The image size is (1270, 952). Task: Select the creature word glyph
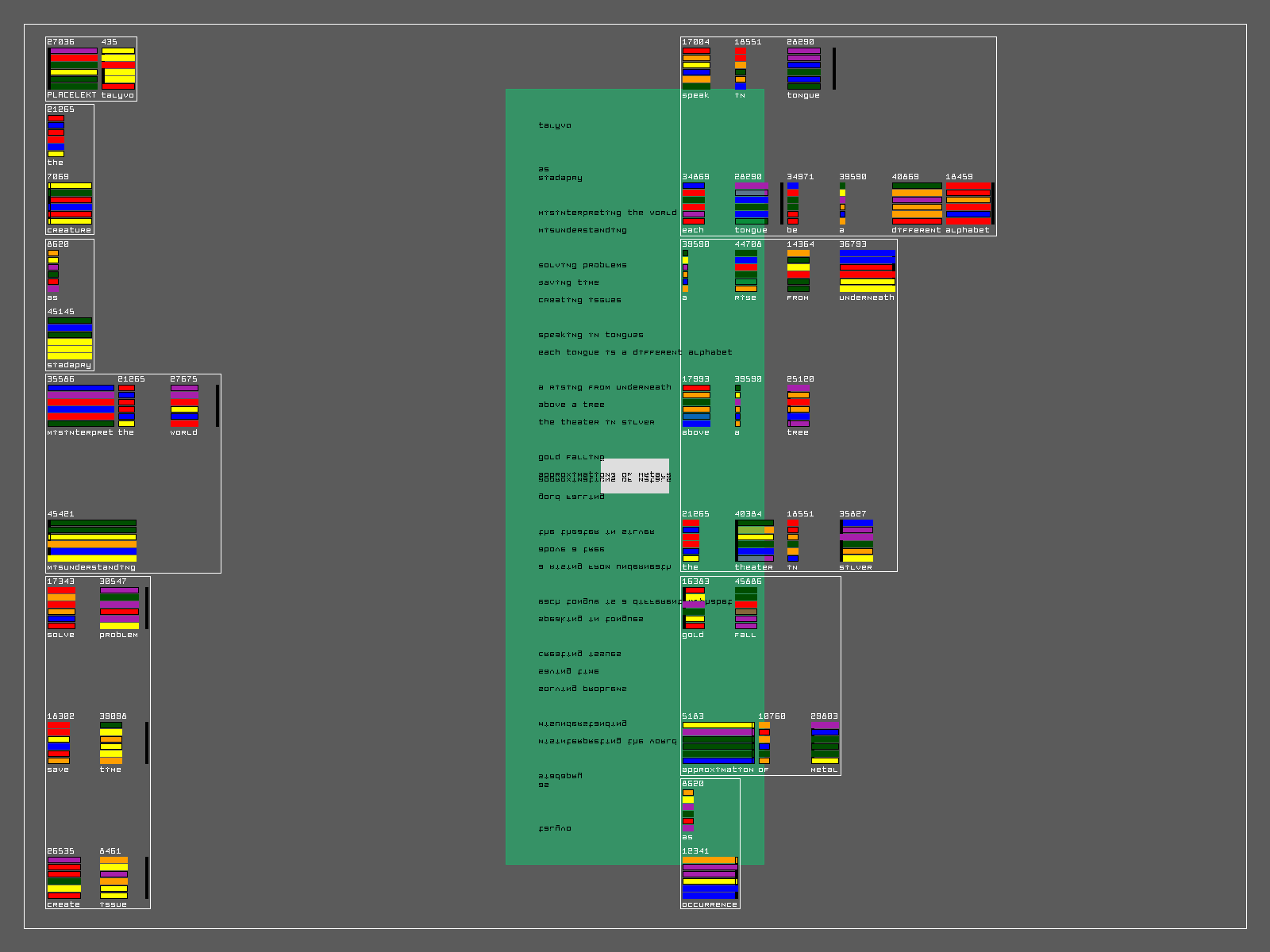click(70, 203)
